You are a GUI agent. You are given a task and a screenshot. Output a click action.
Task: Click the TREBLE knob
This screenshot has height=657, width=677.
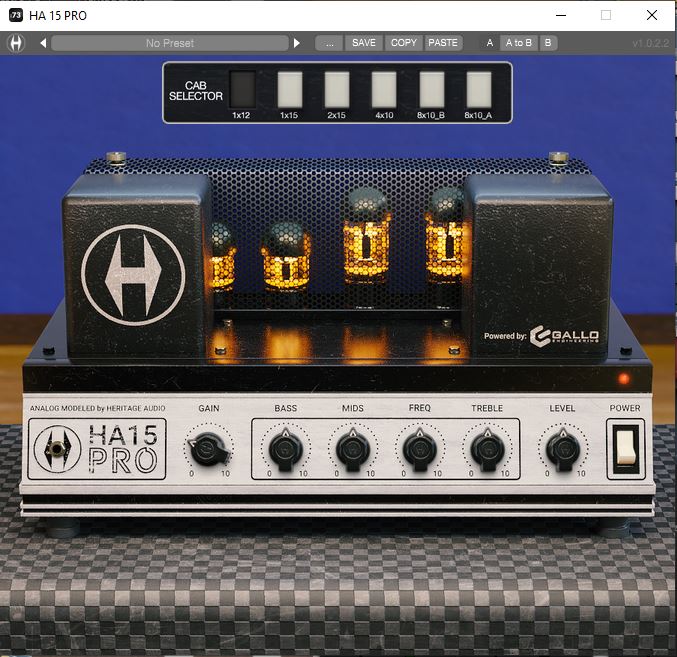(x=487, y=450)
